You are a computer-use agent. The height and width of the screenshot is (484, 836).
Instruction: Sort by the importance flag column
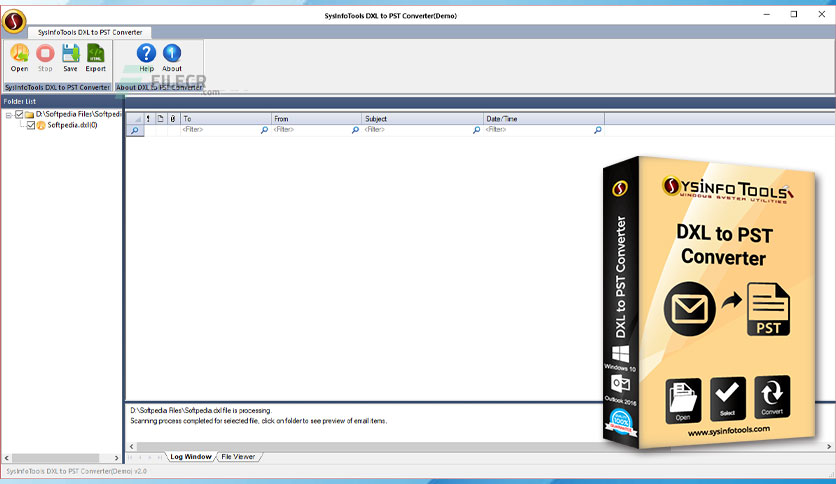pyautogui.click(x=148, y=119)
